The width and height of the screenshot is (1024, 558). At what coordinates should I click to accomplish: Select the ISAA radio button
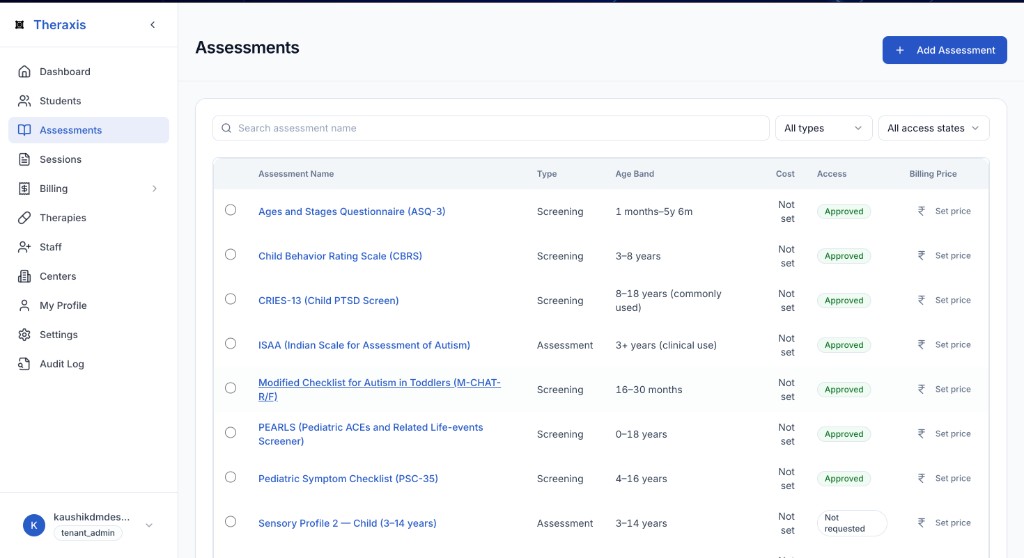click(x=231, y=343)
